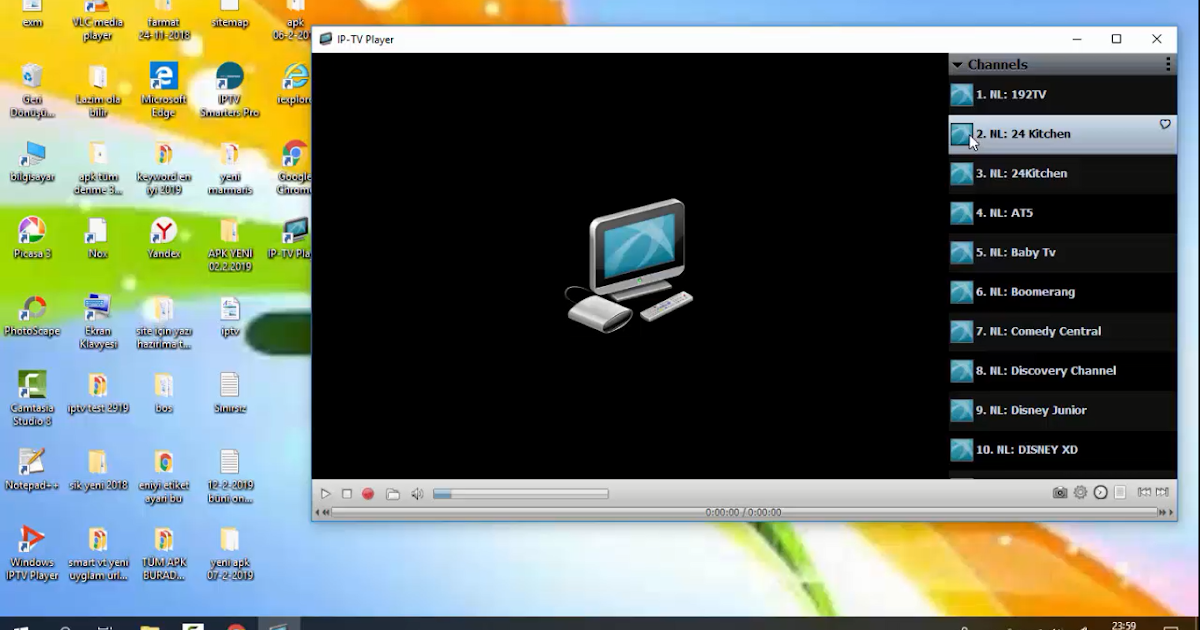This screenshot has width=1200, height=630.
Task: Select APK YENI 02.2.2019 folder
Action: [230, 244]
